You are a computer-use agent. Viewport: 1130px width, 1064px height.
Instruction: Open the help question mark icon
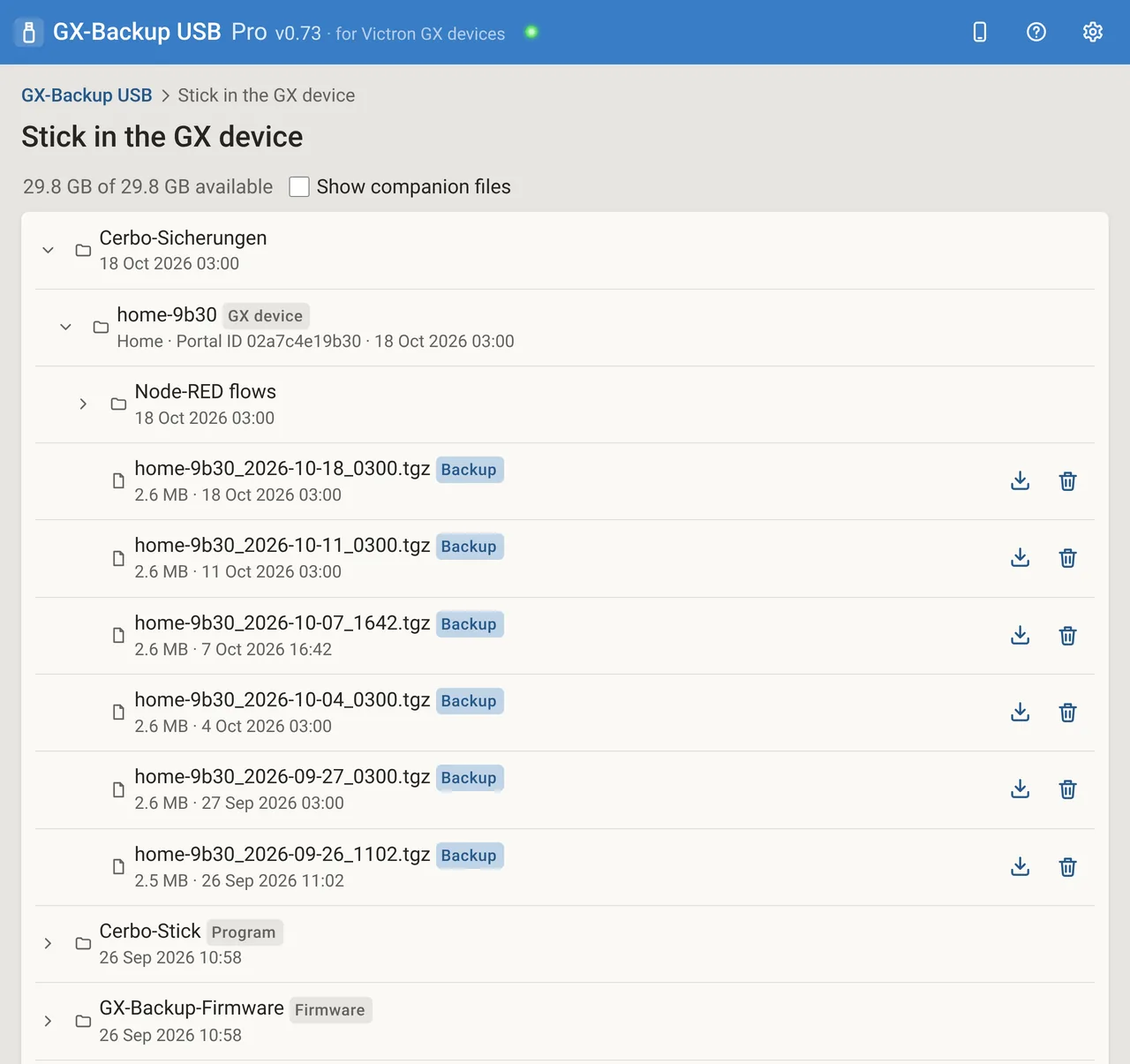1036,32
